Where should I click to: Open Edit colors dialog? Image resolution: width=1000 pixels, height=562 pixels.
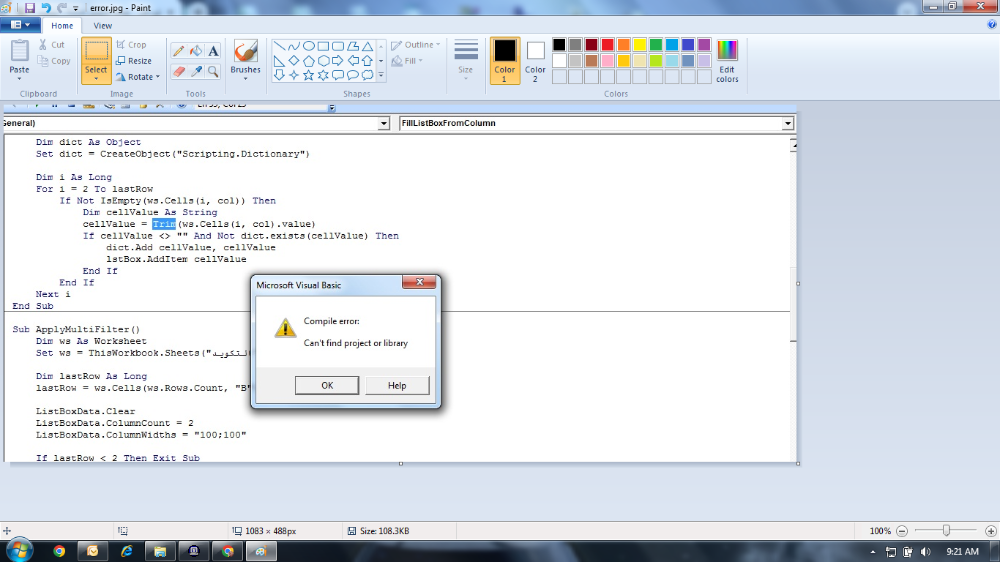click(727, 62)
